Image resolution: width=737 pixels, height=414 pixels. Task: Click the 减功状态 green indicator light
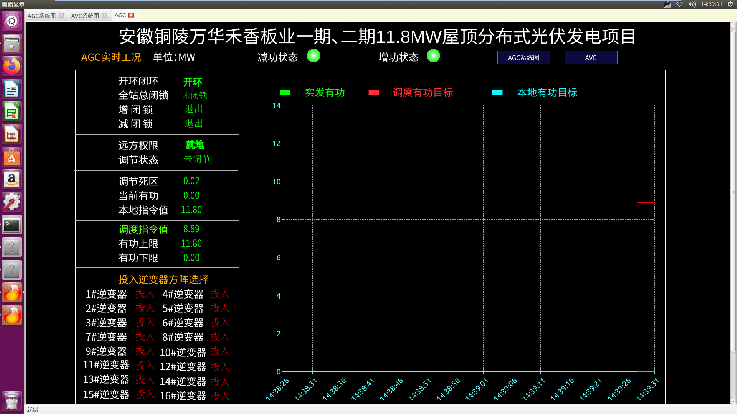[x=313, y=57]
